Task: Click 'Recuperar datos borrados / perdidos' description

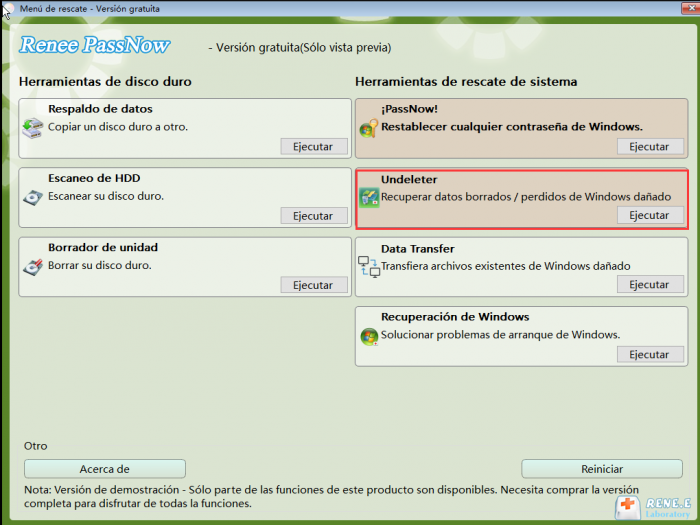Action: click(526, 197)
